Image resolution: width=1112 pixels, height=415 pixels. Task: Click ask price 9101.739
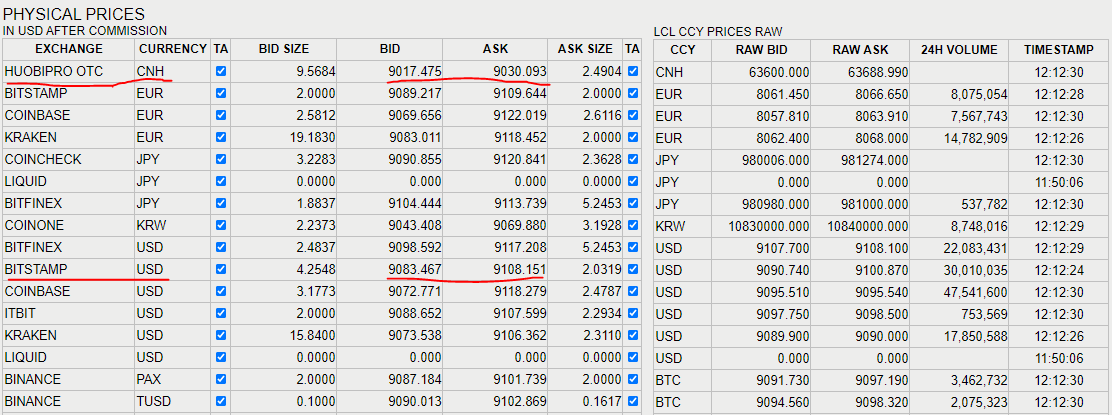520,379
